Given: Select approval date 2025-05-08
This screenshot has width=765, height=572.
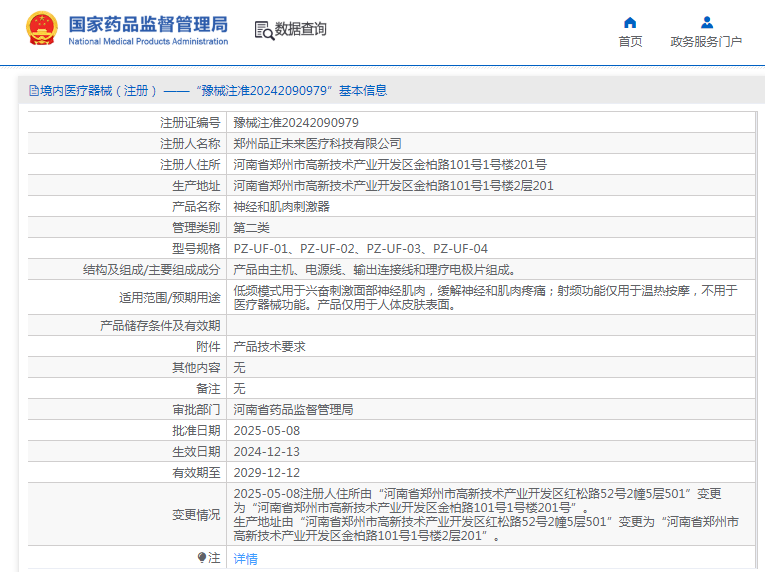Looking at the screenshot, I should pyautogui.click(x=266, y=430).
